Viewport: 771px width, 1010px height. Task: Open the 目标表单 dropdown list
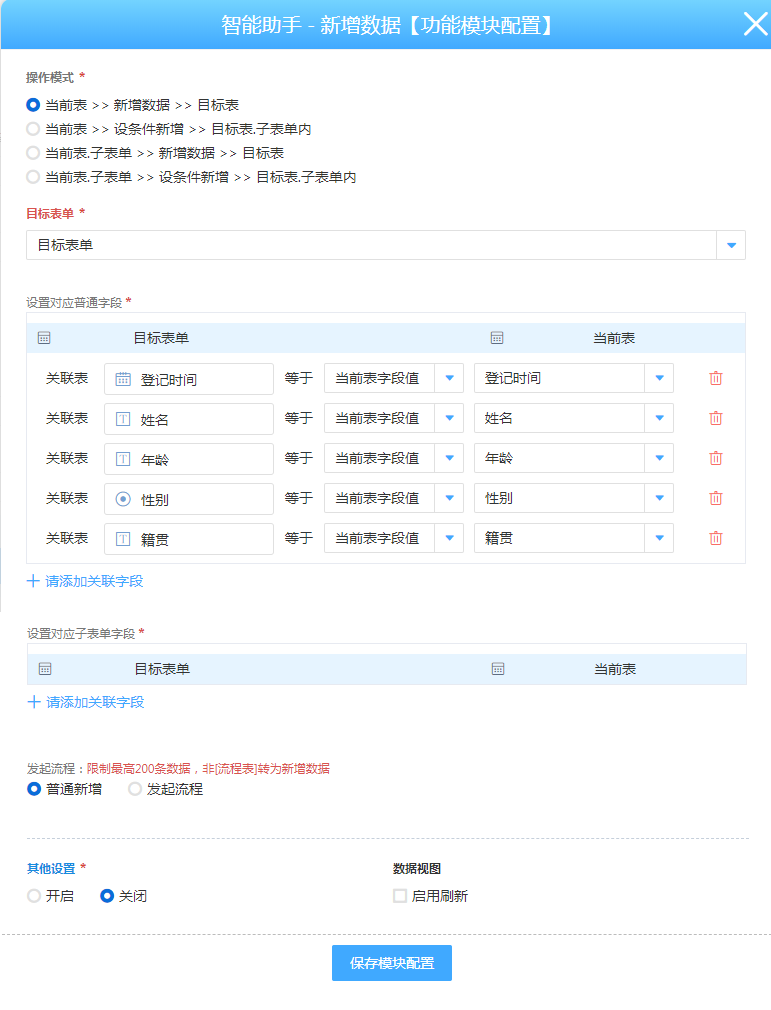(731, 245)
